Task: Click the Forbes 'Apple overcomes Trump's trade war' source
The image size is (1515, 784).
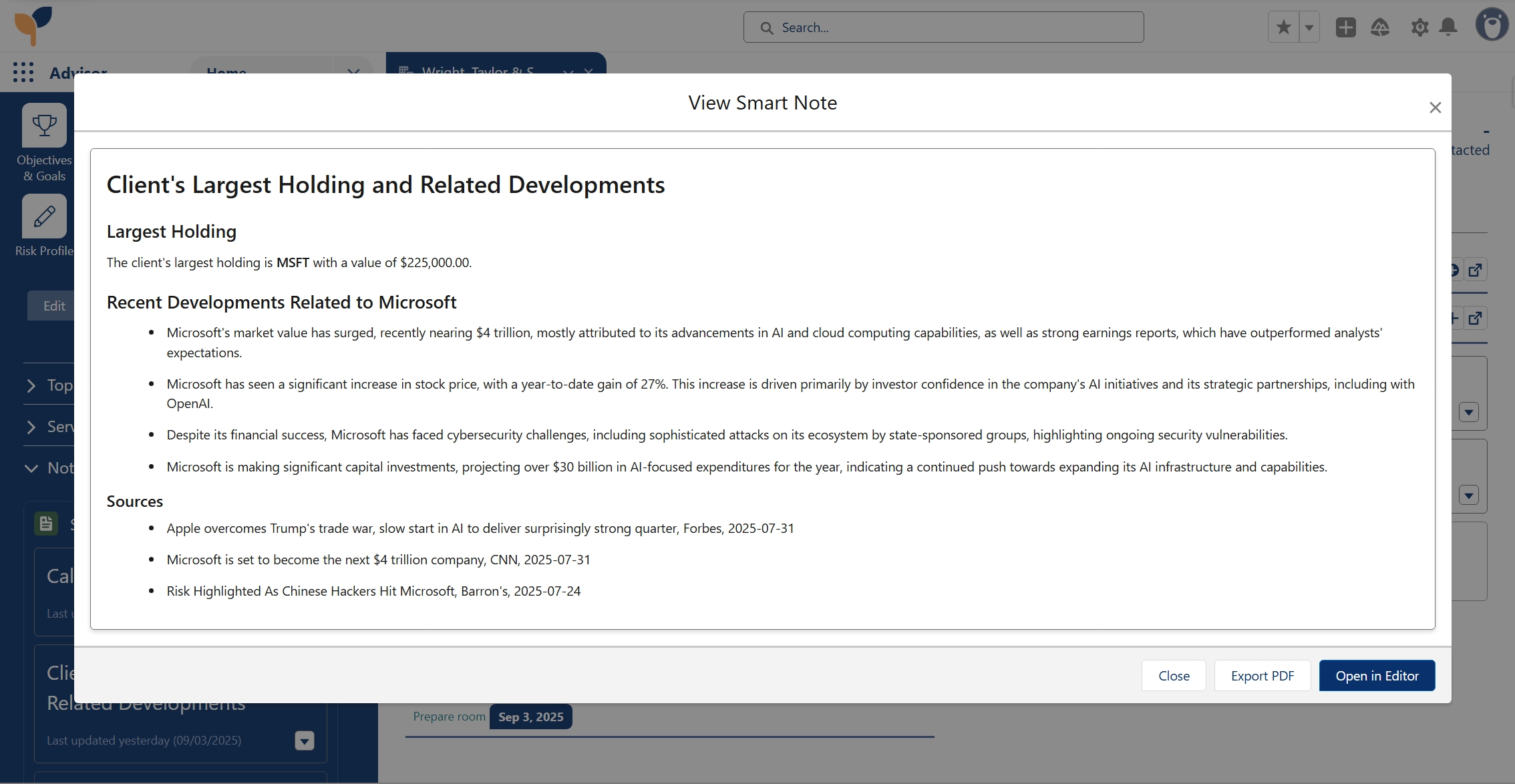Action: pos(480,528)
